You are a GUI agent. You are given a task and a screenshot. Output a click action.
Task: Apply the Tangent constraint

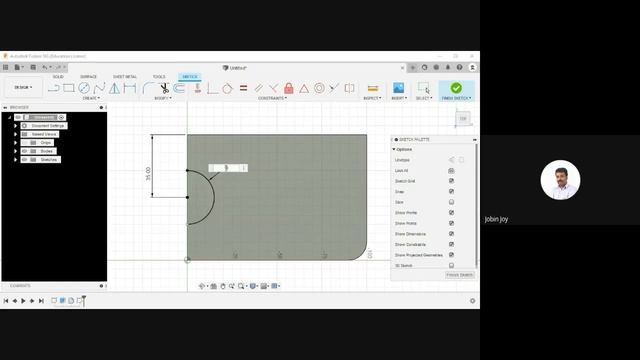click(227, 88)
